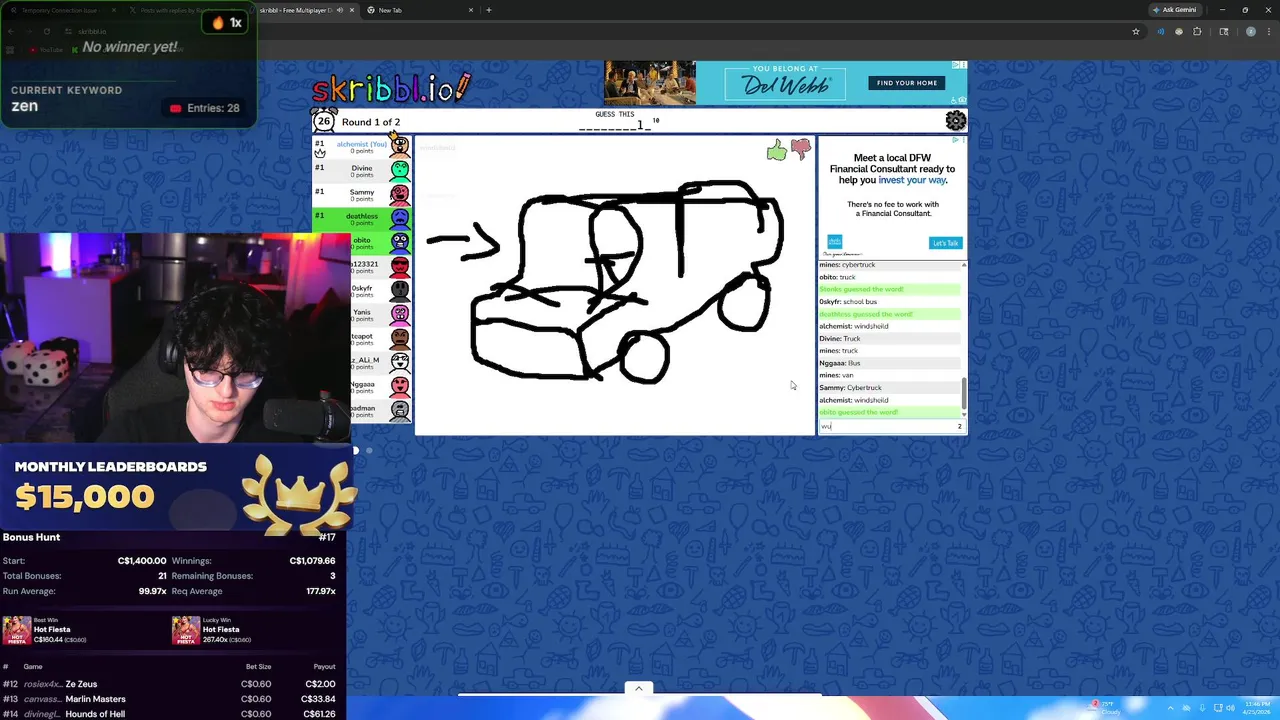
Task: Click the chat scrollbar thumb
Action: click(x=964, y=395)
